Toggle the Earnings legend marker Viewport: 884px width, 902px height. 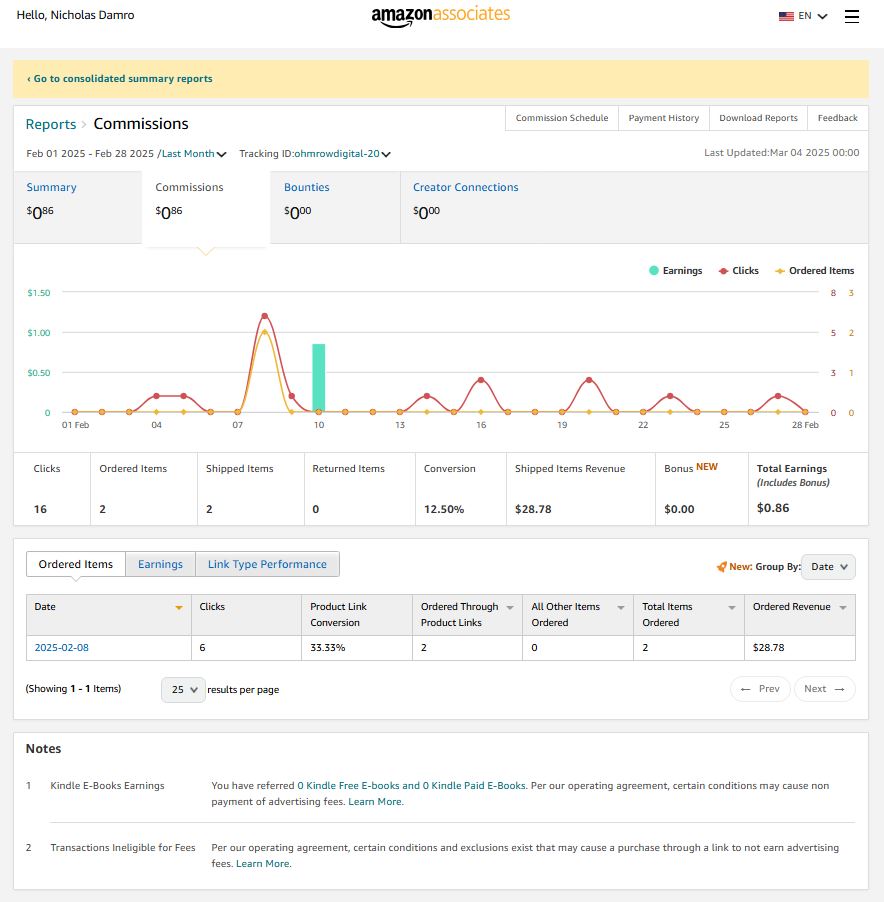654,270
